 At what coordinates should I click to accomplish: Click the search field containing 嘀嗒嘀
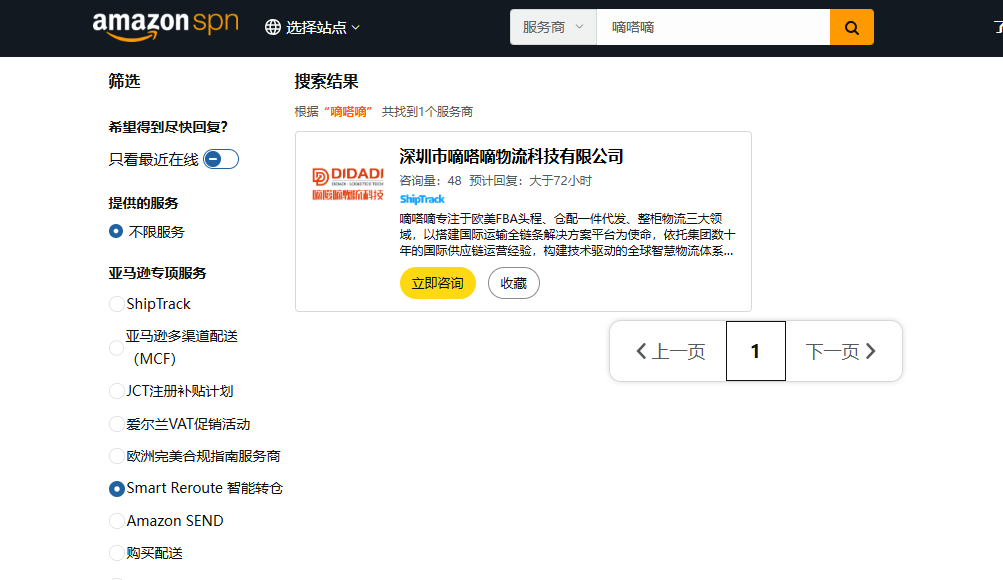713,27
